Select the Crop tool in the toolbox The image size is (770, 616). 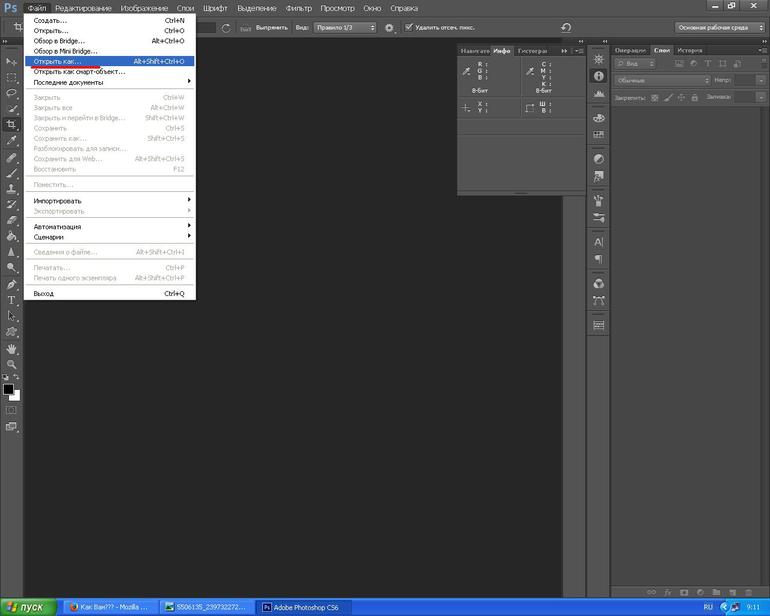click(12, 125)
